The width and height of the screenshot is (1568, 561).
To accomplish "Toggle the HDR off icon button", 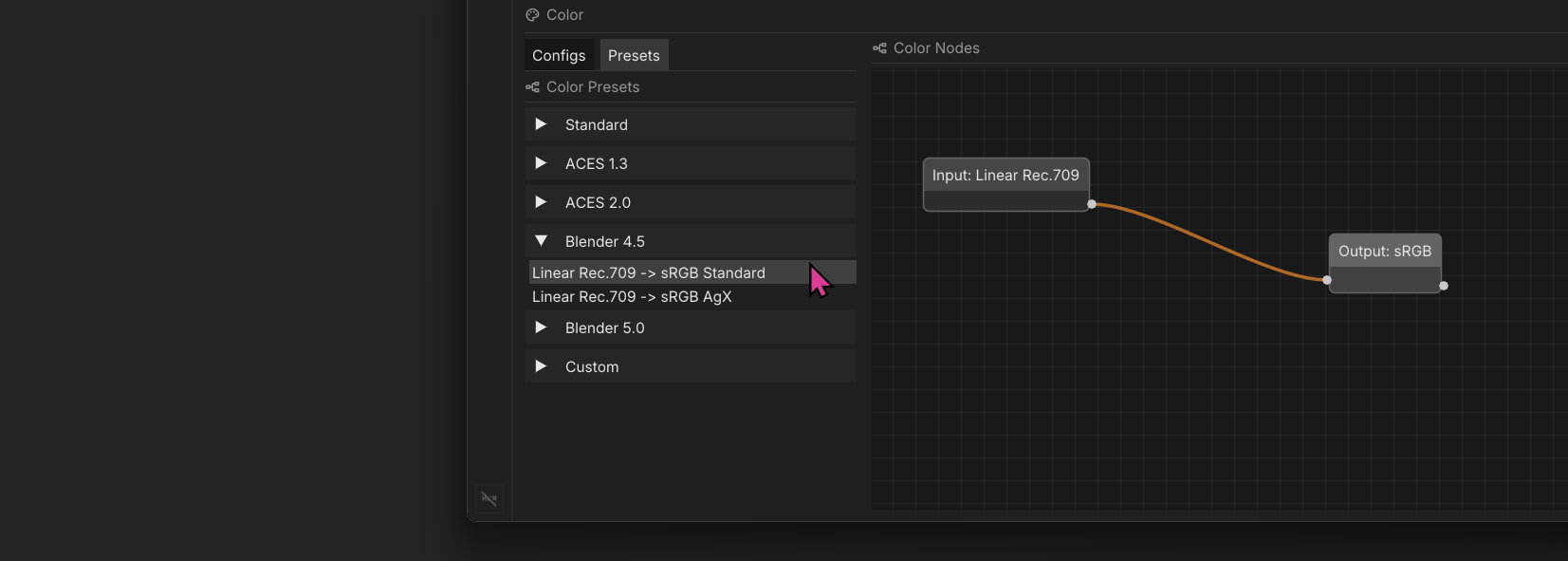I will point(489,498).
